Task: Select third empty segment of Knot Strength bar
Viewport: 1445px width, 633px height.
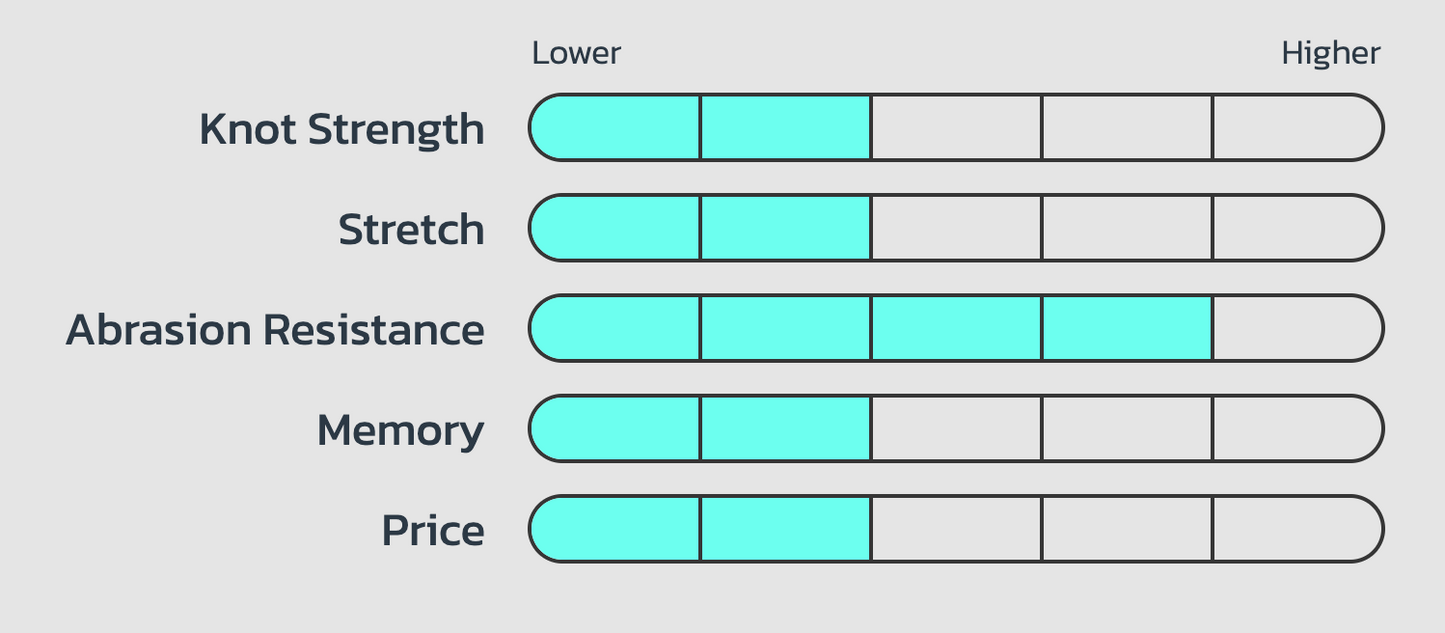Action: pos(956,127)
